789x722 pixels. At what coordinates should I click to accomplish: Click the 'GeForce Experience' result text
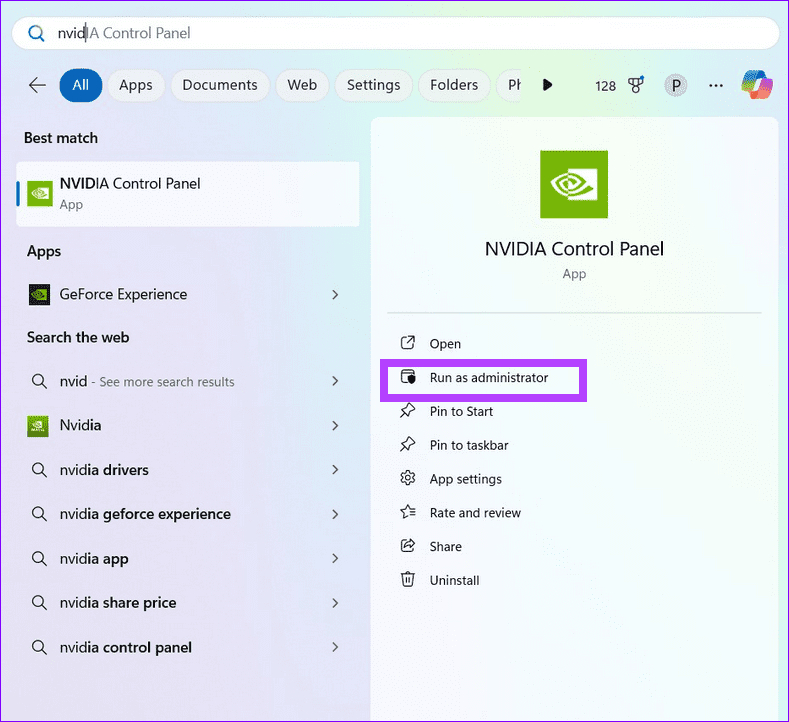pyautogui.click(x=123, y=294)
